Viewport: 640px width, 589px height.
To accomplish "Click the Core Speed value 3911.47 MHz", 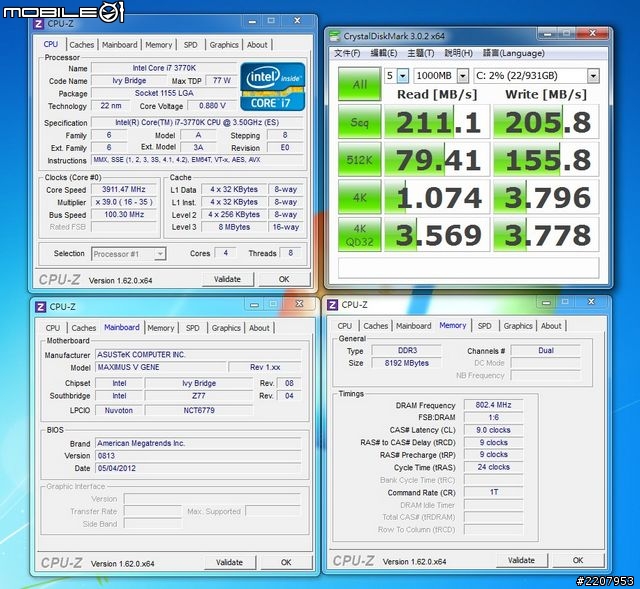I will pyautogui.click(x=124, y=189).
